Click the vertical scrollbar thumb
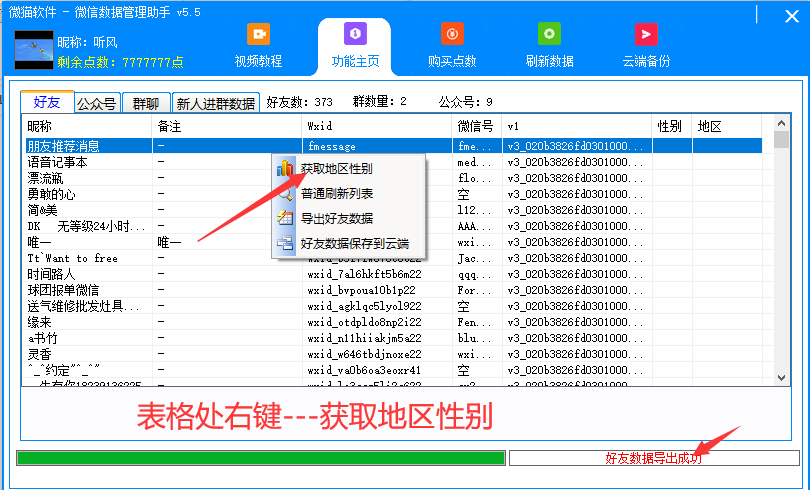This screenshot has height=490, width=810. [781, 139]
